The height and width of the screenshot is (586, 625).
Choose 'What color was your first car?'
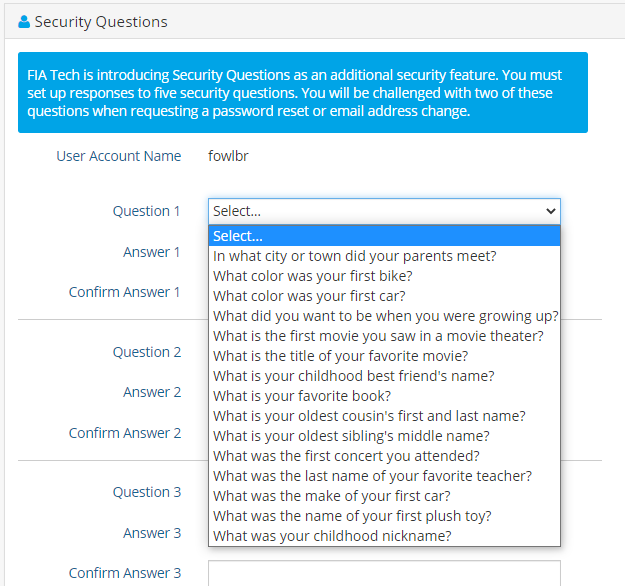384,296
